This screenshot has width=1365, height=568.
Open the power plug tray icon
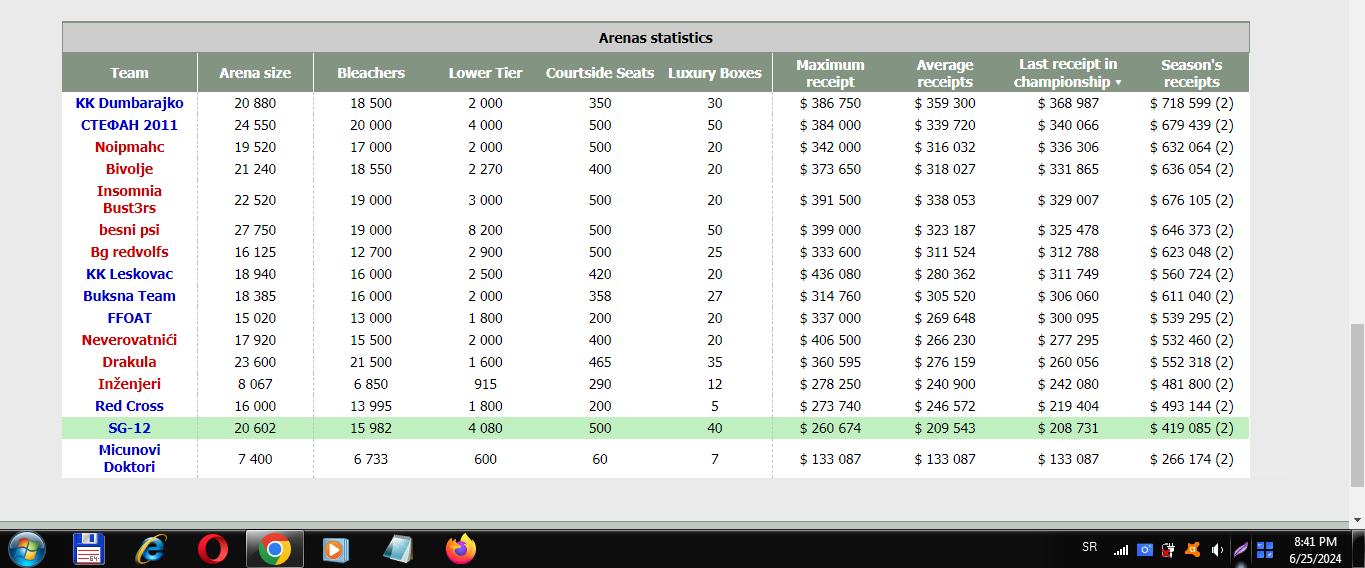pyautogui.click(x=1168, y=549)
